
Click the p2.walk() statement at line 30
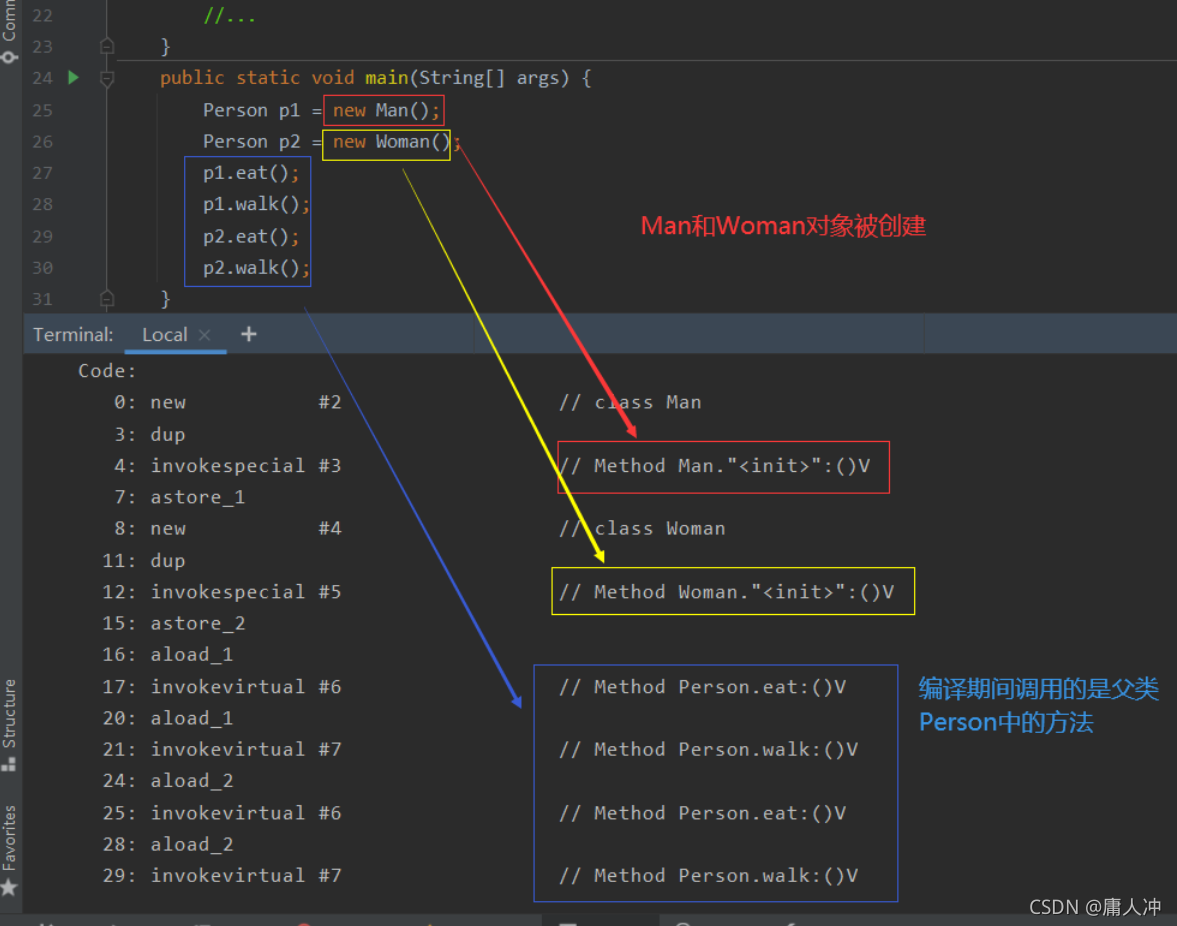(x=256, y=268)
